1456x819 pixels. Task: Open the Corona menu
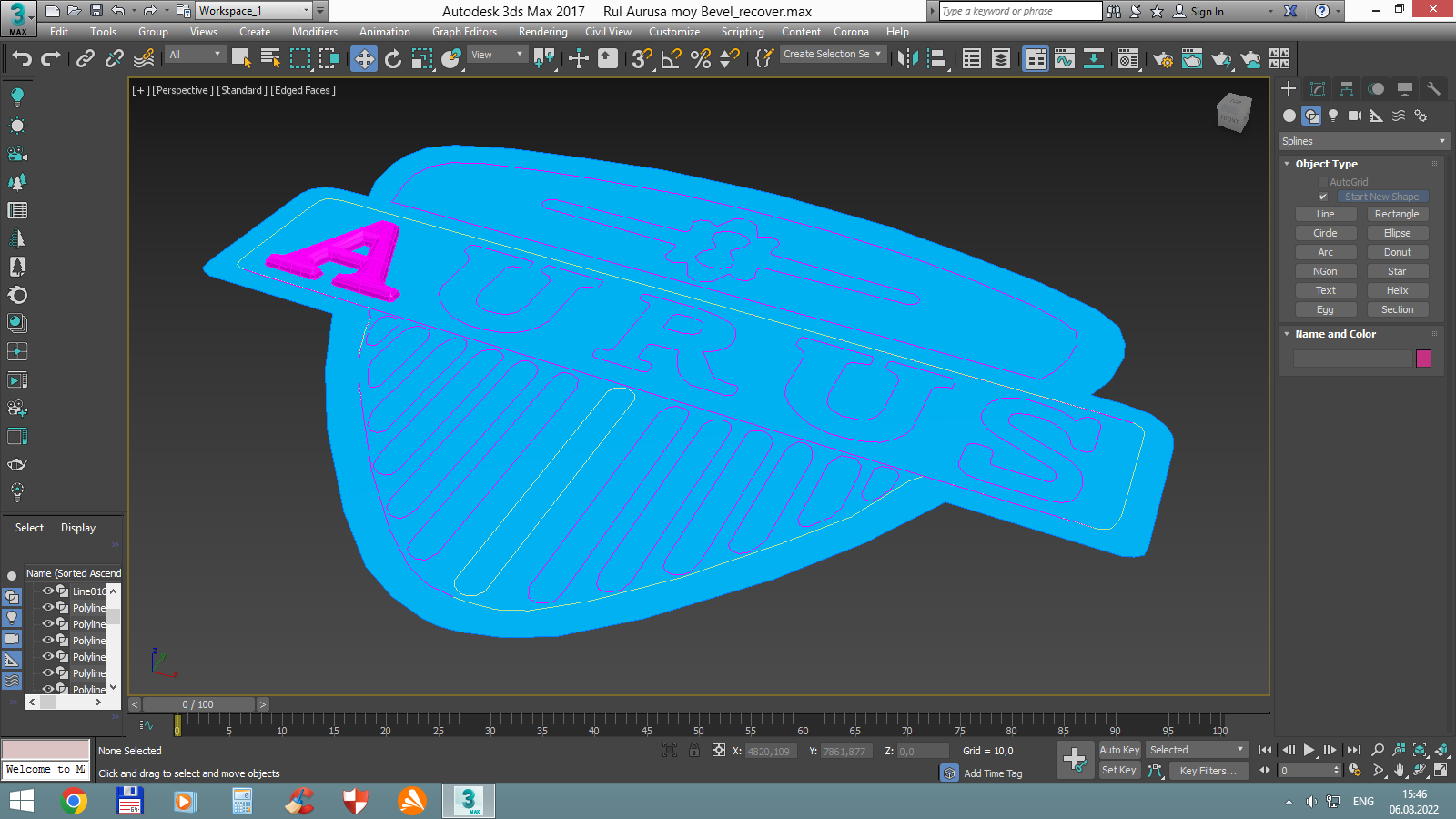[851, 32]
